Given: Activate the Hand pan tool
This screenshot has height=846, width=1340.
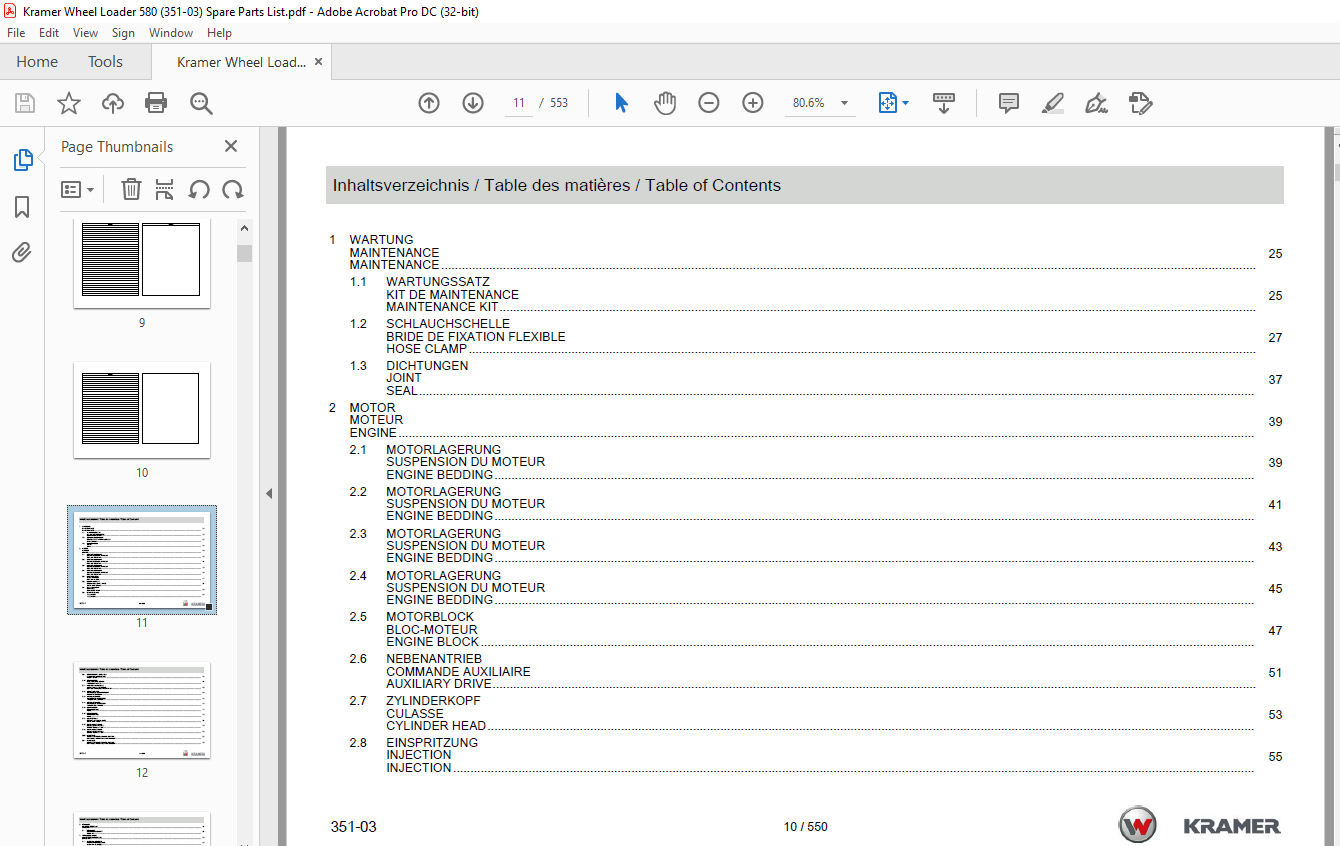Looking at the screenshot, I should (665, 103).
